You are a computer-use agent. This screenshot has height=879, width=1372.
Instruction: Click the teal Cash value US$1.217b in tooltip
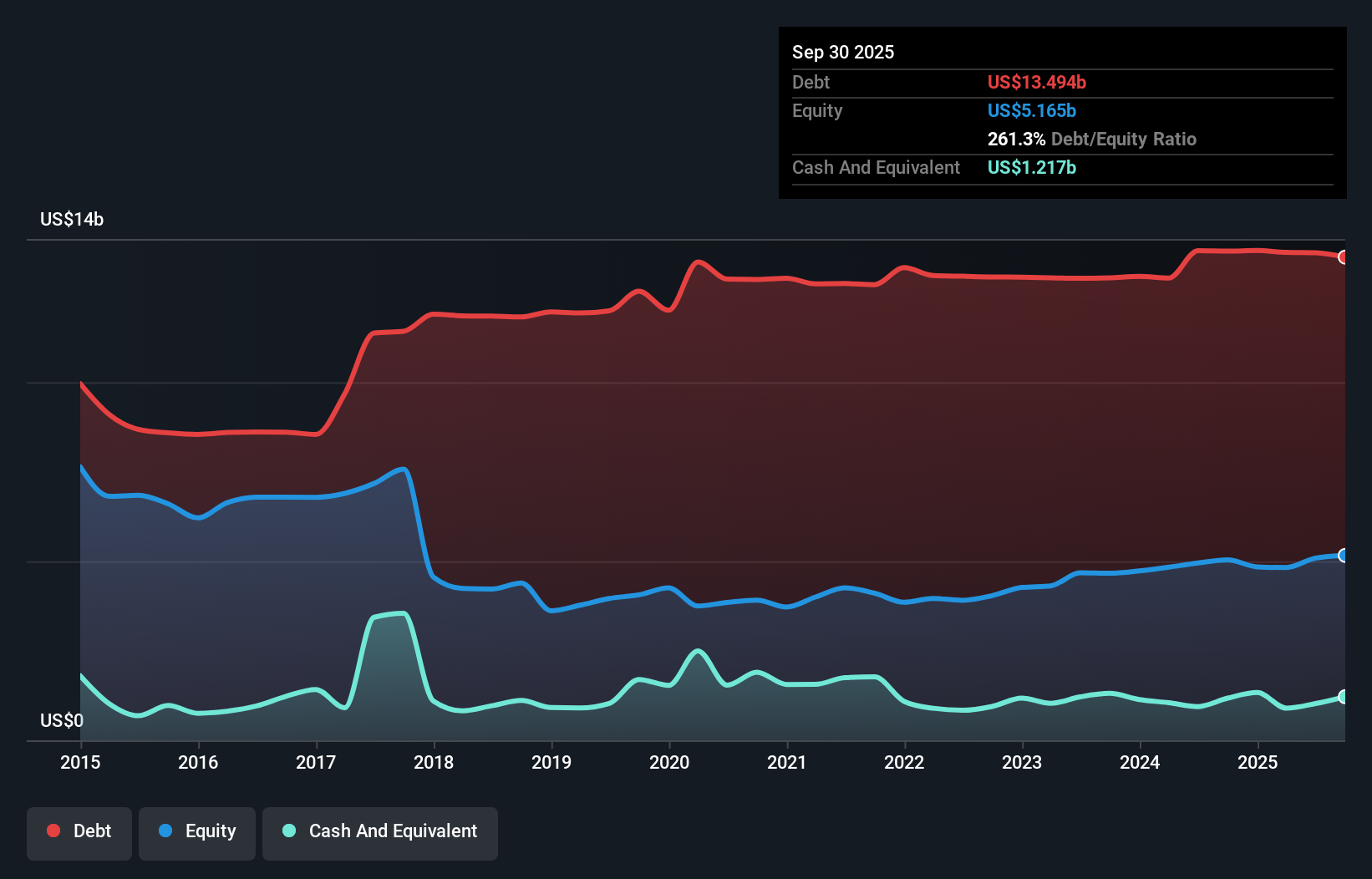tap(1031, 168)
